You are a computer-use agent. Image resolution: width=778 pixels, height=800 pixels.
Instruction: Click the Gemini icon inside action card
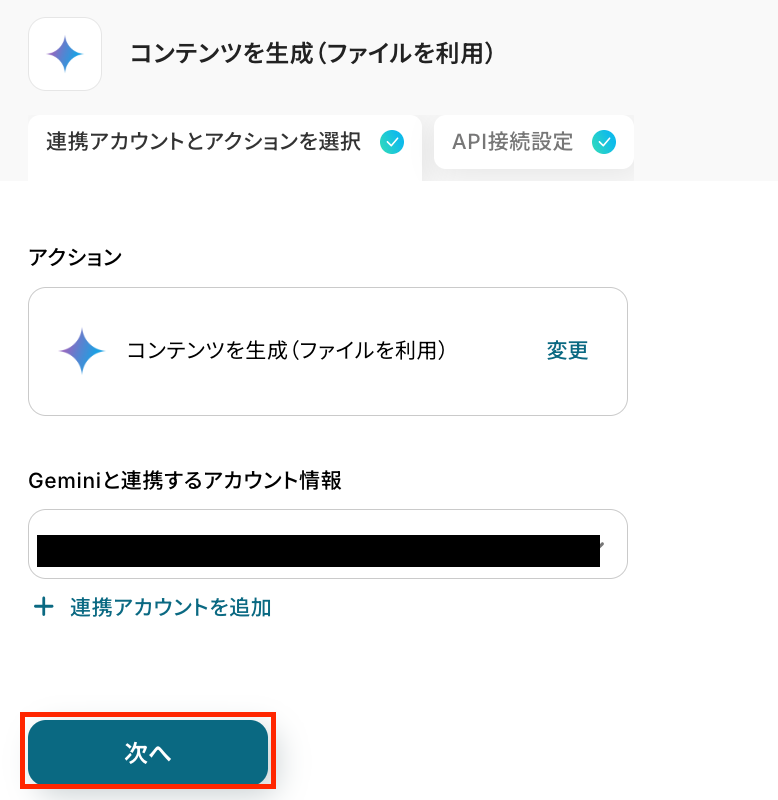click(x=82, y=351)
